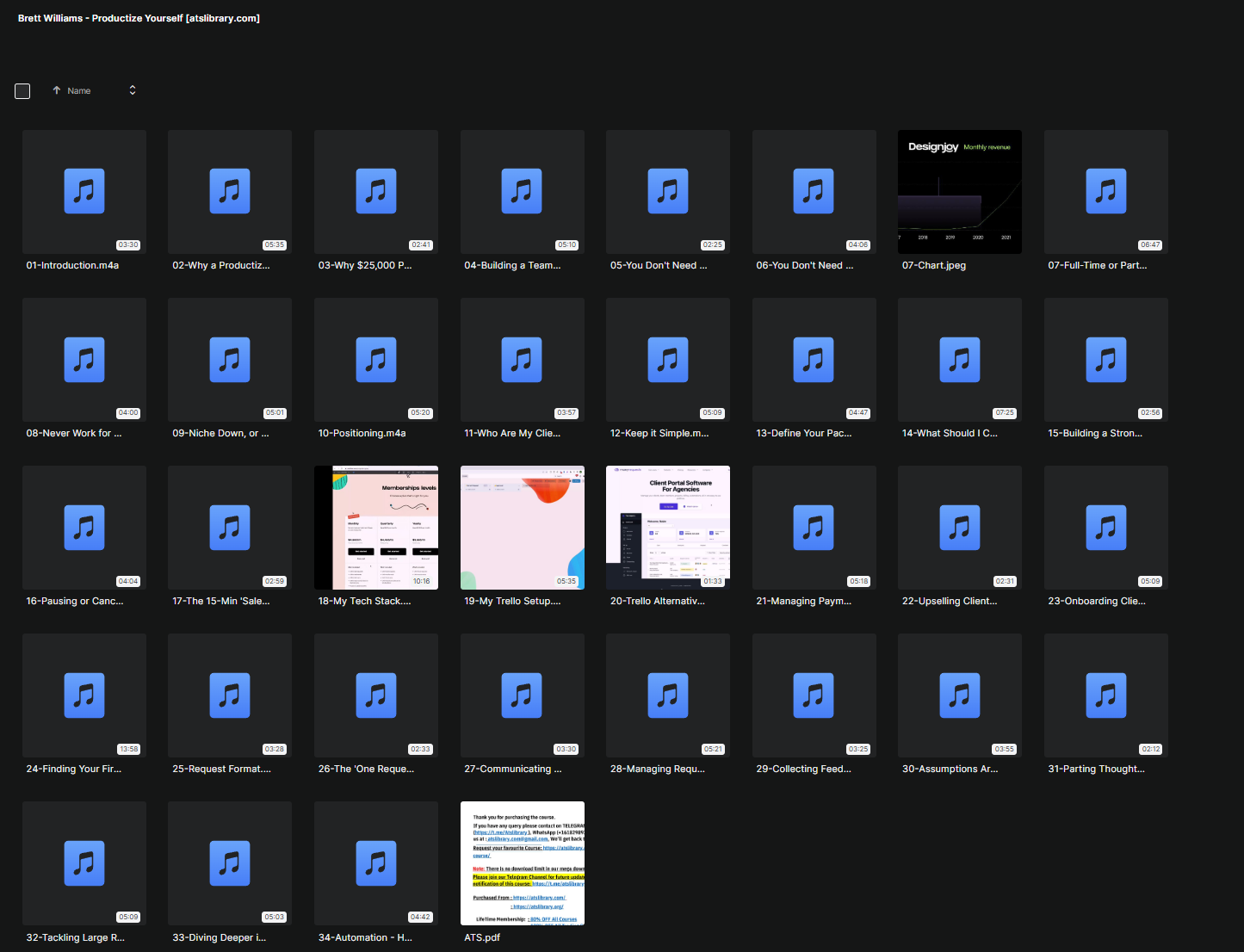This screenshot has height=952, width=1244.
Task: Open 14-What Should I C audio icon
Action: pyautogui.click(x=960, y=360)
